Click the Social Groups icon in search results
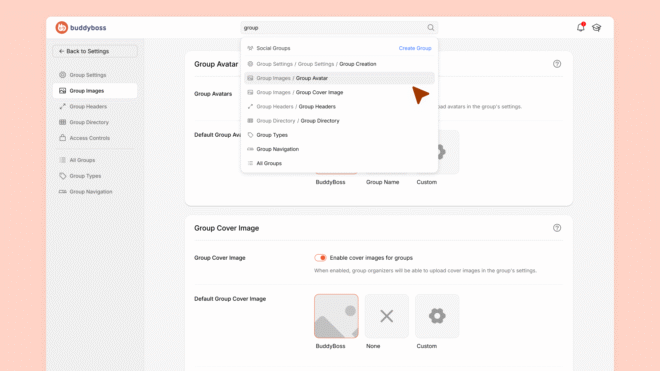The image size is (660, 371). point(250,48)
